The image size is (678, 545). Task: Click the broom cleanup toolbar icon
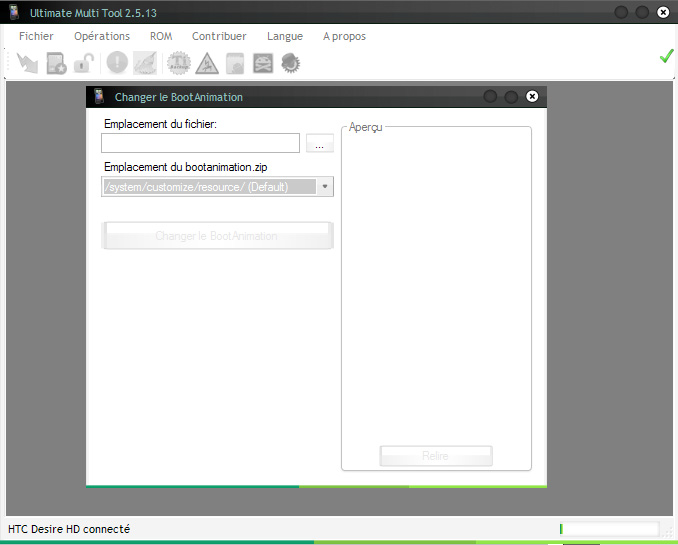(x=145, y=63)
